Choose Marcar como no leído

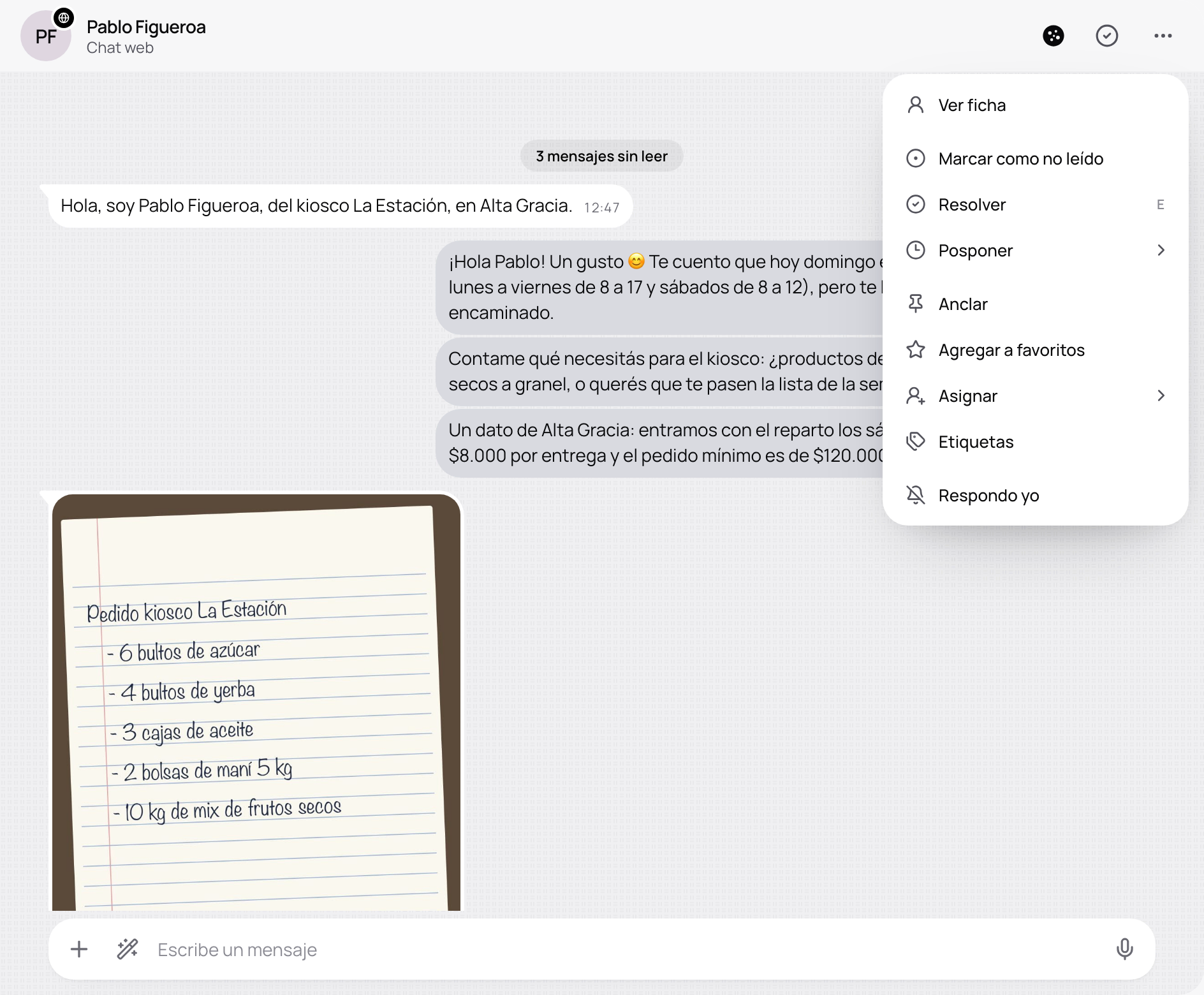pyautogui.click(x=1036, y=158)
